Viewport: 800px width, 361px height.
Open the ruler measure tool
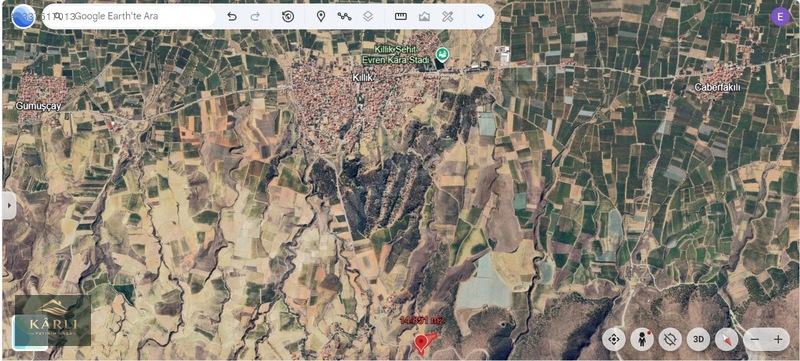(401, 16)
